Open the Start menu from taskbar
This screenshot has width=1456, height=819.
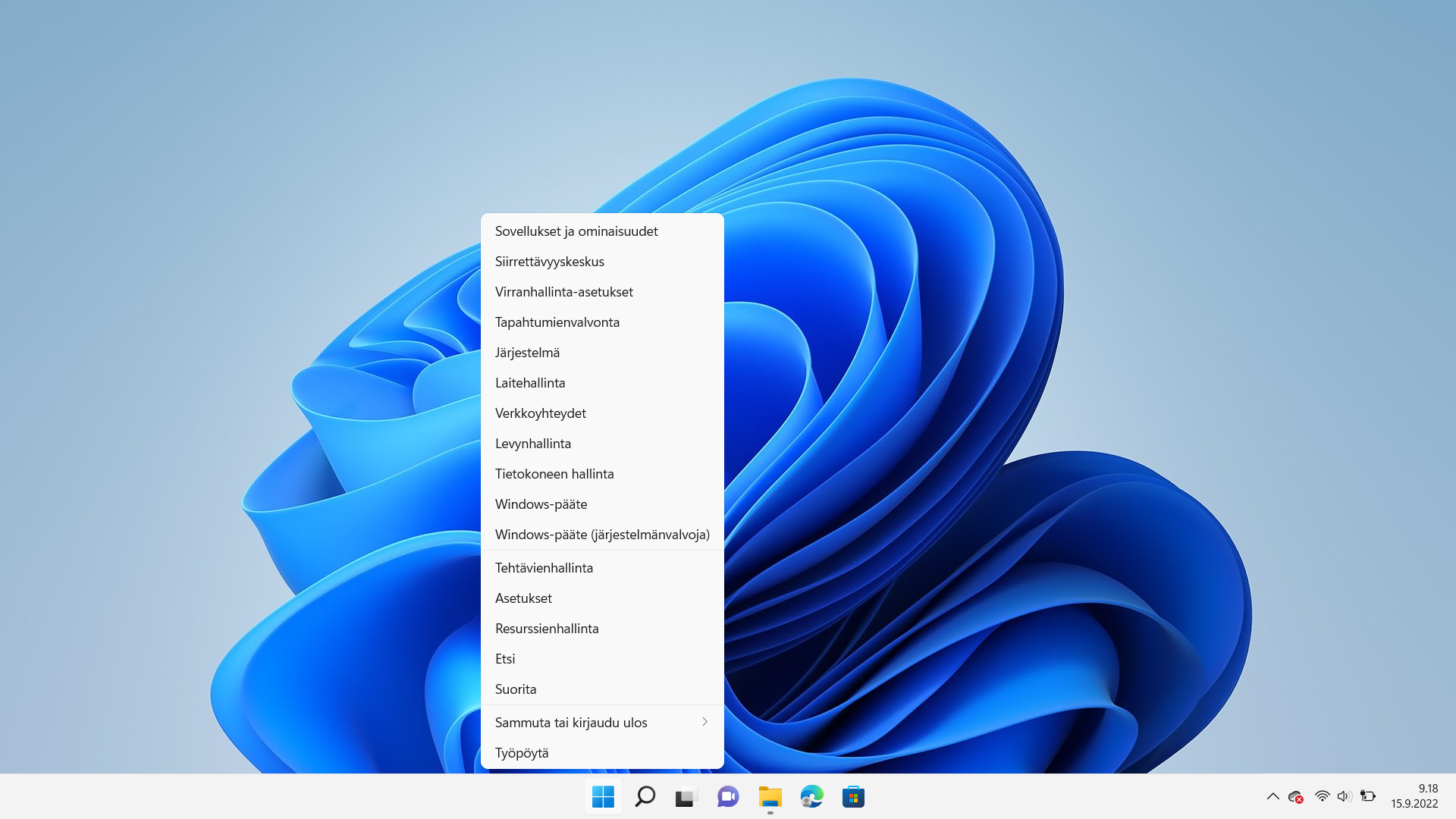pyautogui.click(x=603, y=797)
